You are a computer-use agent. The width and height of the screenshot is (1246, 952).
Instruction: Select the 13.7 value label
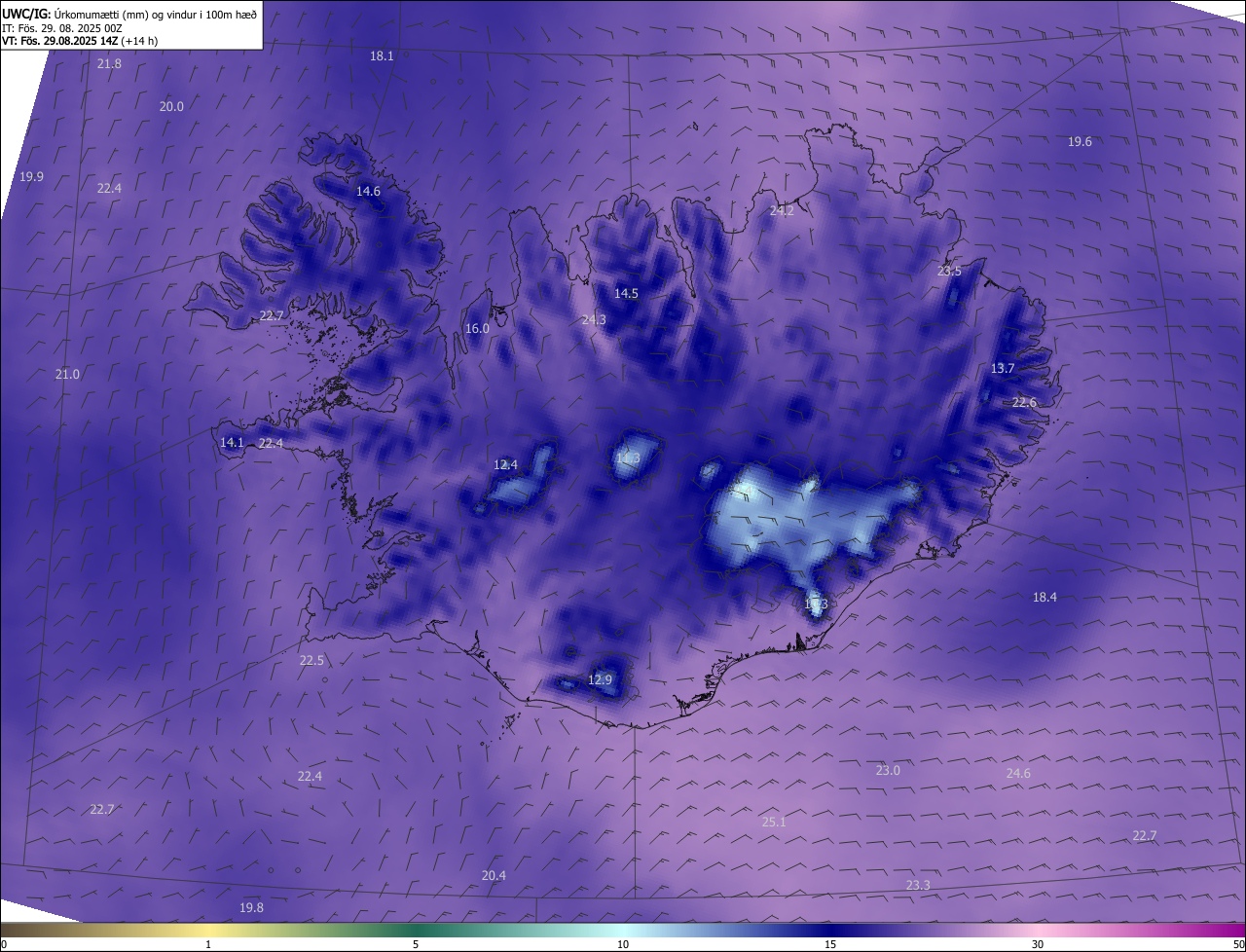(1003, 368)
